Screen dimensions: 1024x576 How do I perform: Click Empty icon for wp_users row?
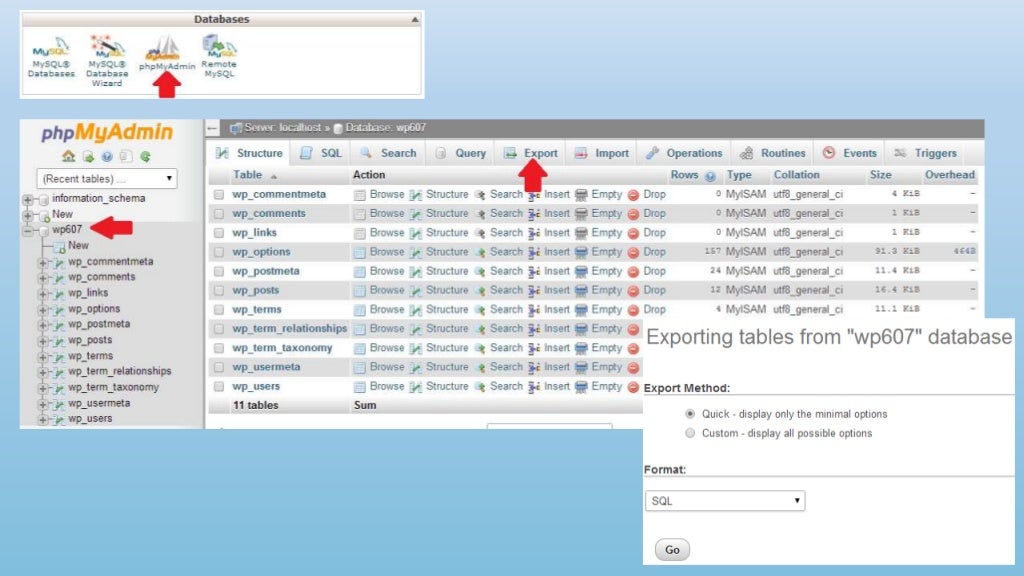[x=581, y=387]
